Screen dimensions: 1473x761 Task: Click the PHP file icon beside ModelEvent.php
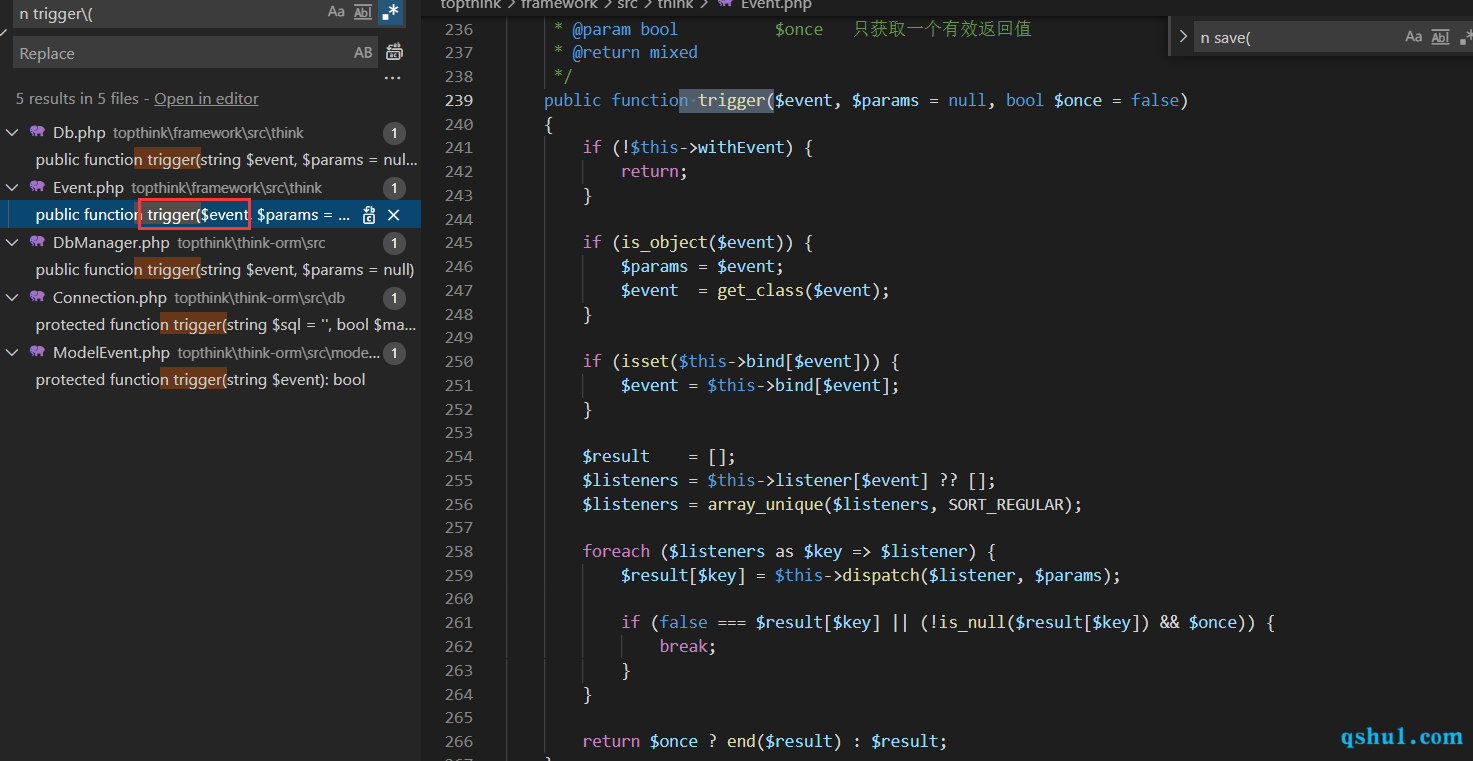[38, 353]
